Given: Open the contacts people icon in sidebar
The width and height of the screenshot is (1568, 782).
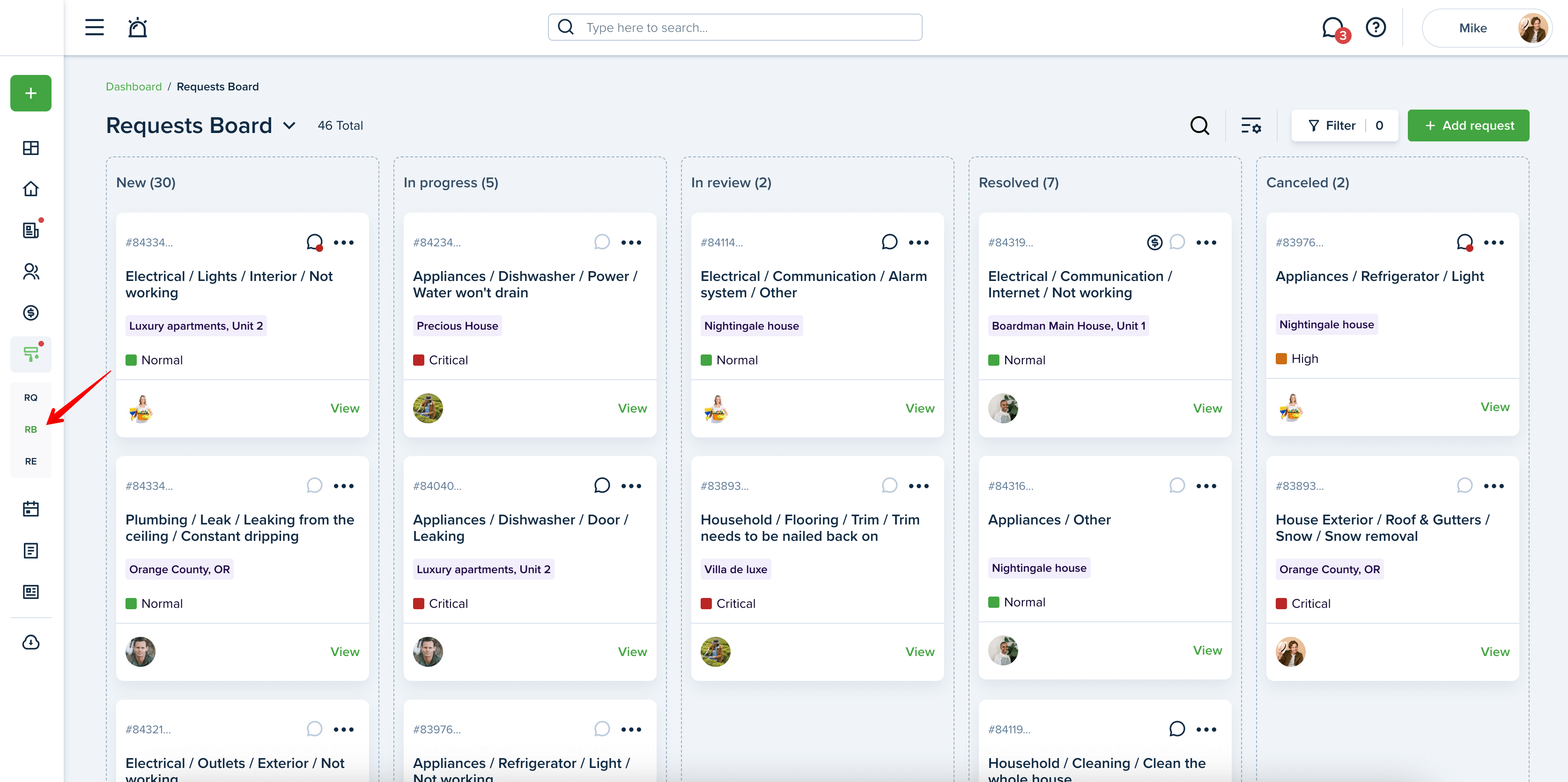Looking at the screenshot, I should [31, 272].
